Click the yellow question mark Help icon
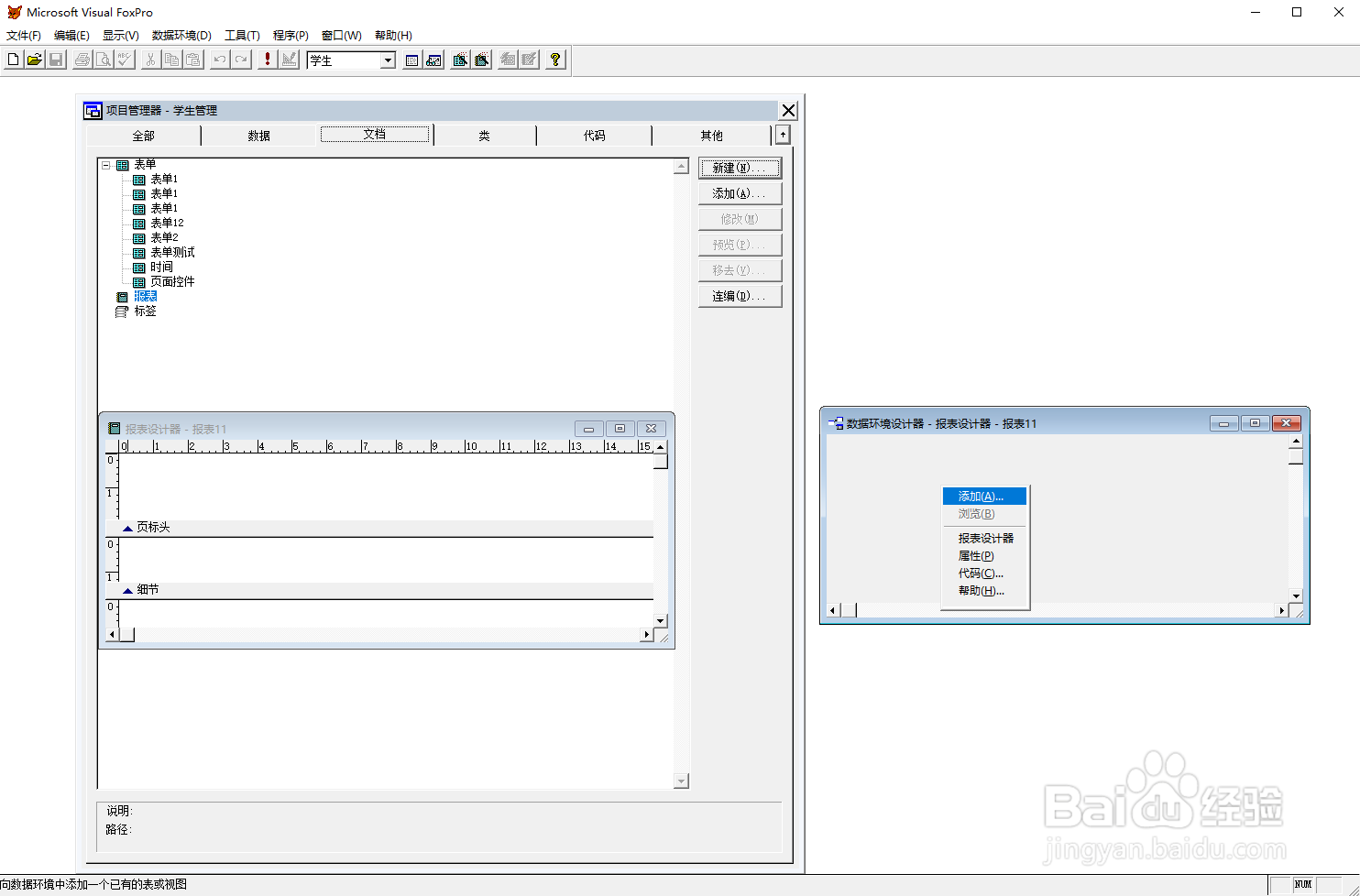 coord(555,60)
